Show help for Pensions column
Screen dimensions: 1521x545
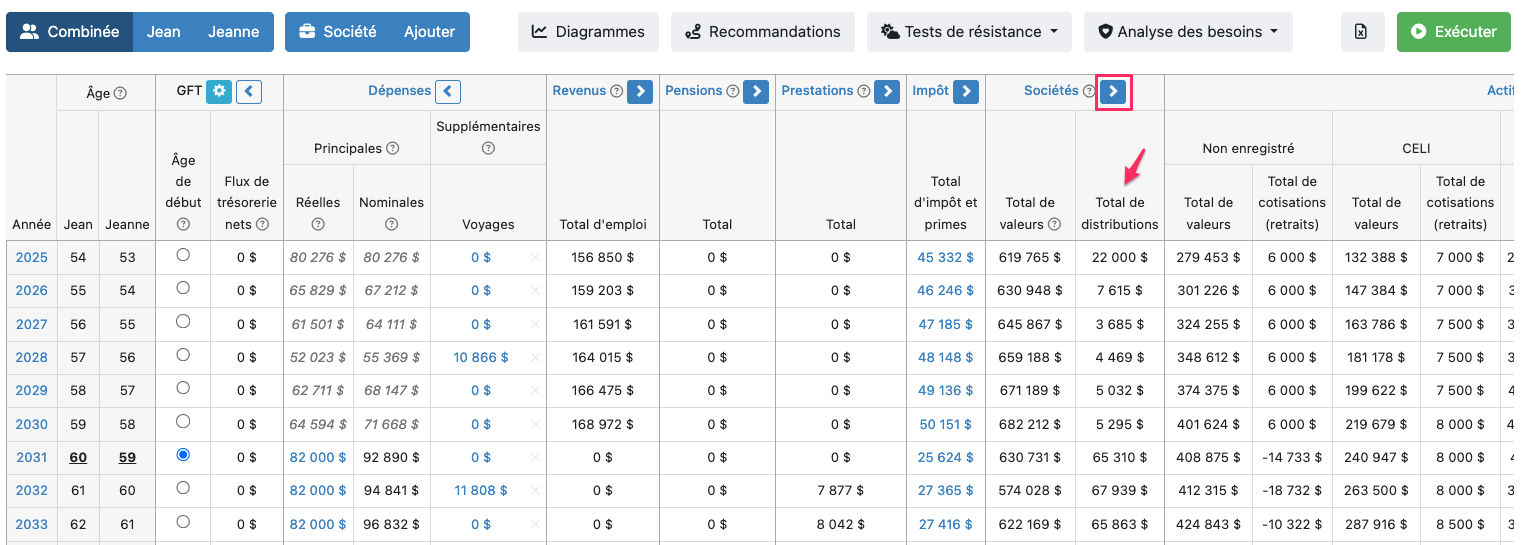tap(732, 91)
